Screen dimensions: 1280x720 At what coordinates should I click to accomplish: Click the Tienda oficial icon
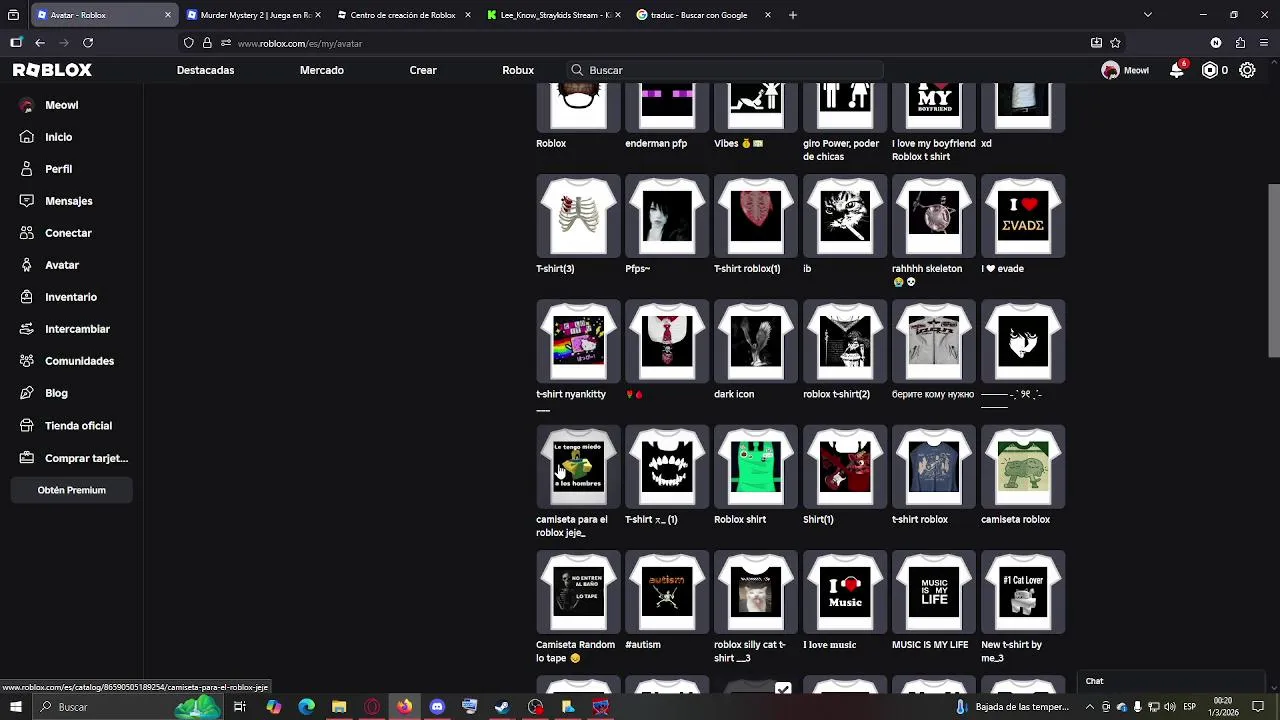click(x=27, y=426)
